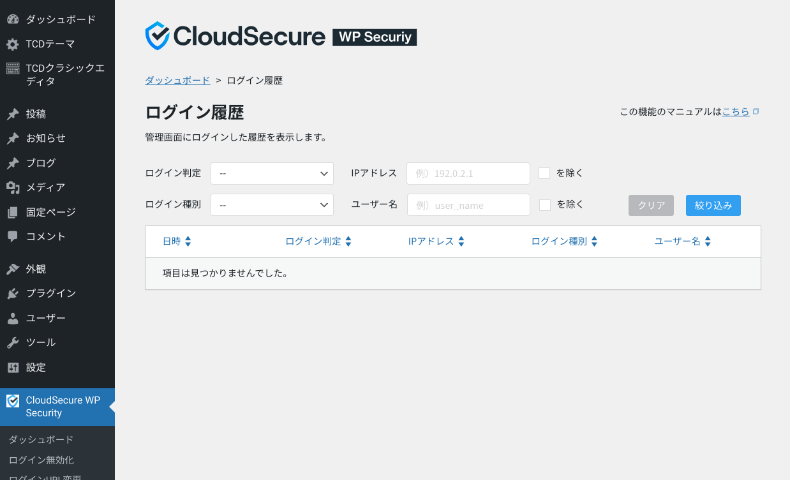Check を除く for IPアドレス

click(x=544, y=173)
